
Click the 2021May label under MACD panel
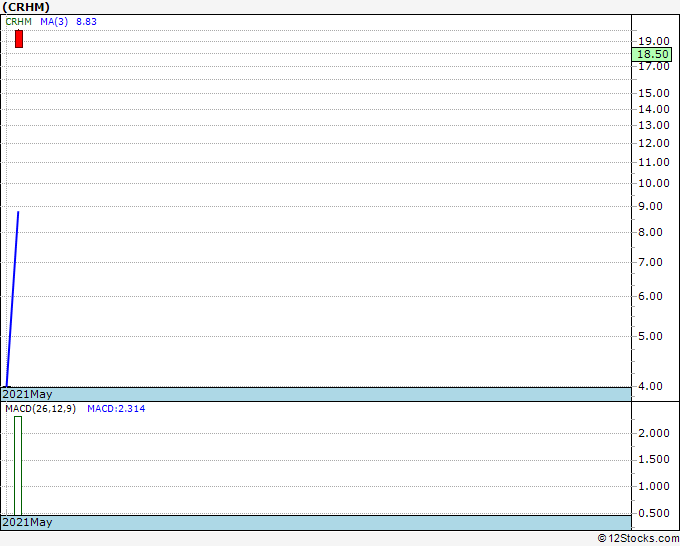pos(27,522)
